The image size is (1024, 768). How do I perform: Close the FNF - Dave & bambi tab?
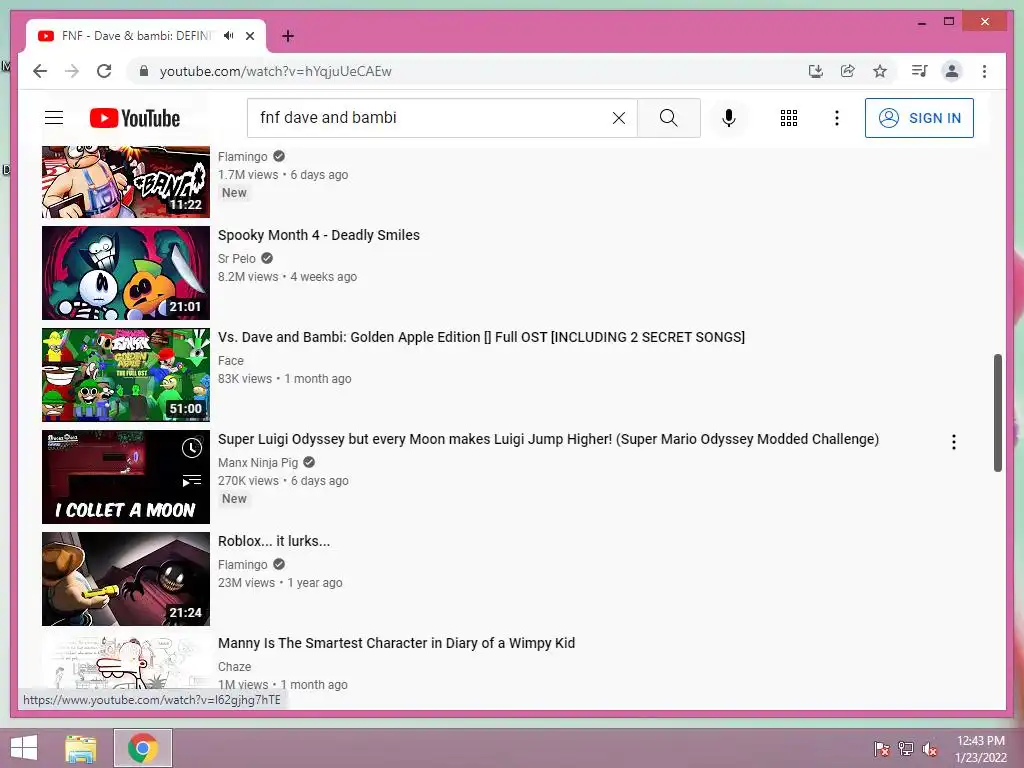tap(250, 36)
